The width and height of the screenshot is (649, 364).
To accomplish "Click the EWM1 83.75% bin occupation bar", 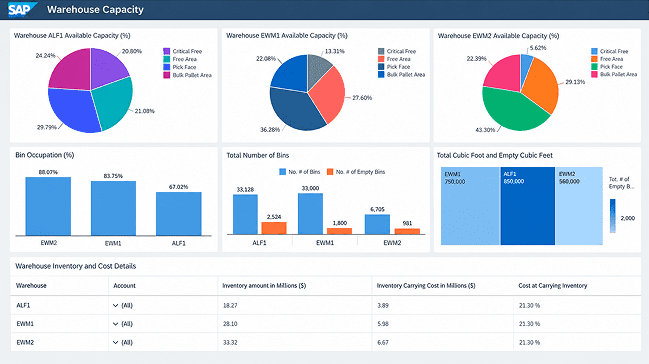I will [113, 208].
